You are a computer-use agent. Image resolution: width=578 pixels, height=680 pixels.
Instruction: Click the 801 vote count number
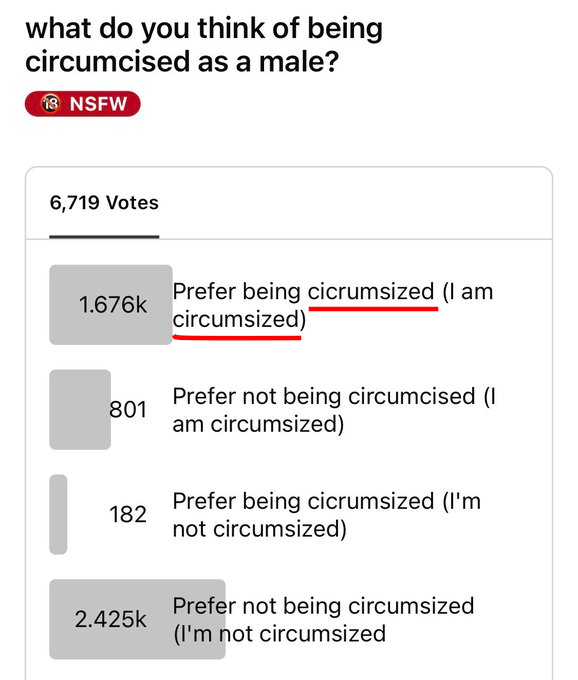128,409
